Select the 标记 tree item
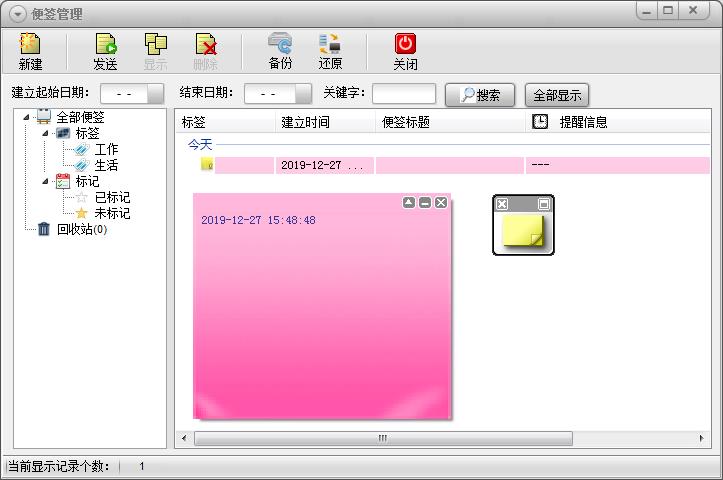The width and height of the screenshot is (723, 480). tap(88, 181)
